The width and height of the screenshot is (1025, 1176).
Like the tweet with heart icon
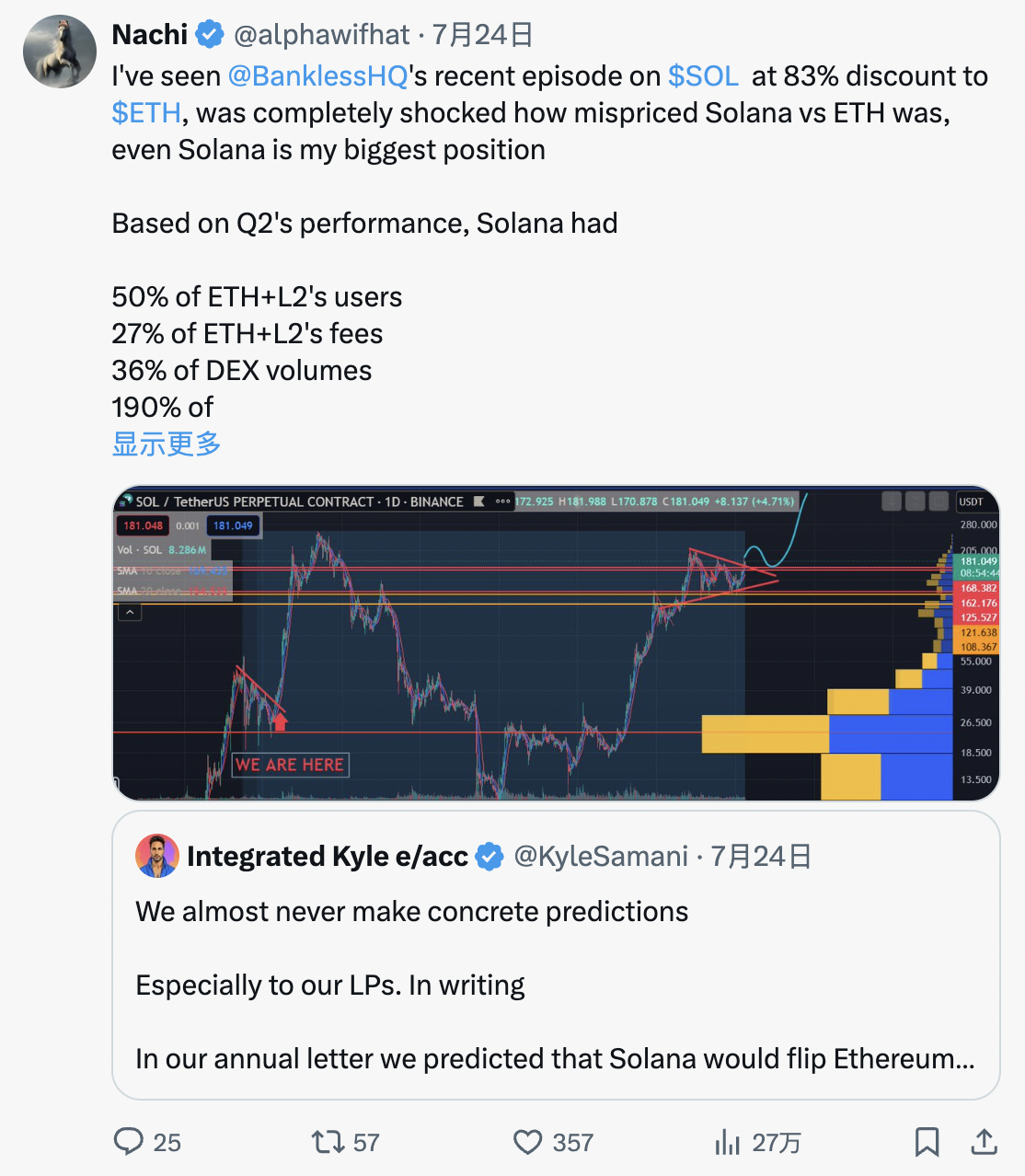(x=527, y=1142)
